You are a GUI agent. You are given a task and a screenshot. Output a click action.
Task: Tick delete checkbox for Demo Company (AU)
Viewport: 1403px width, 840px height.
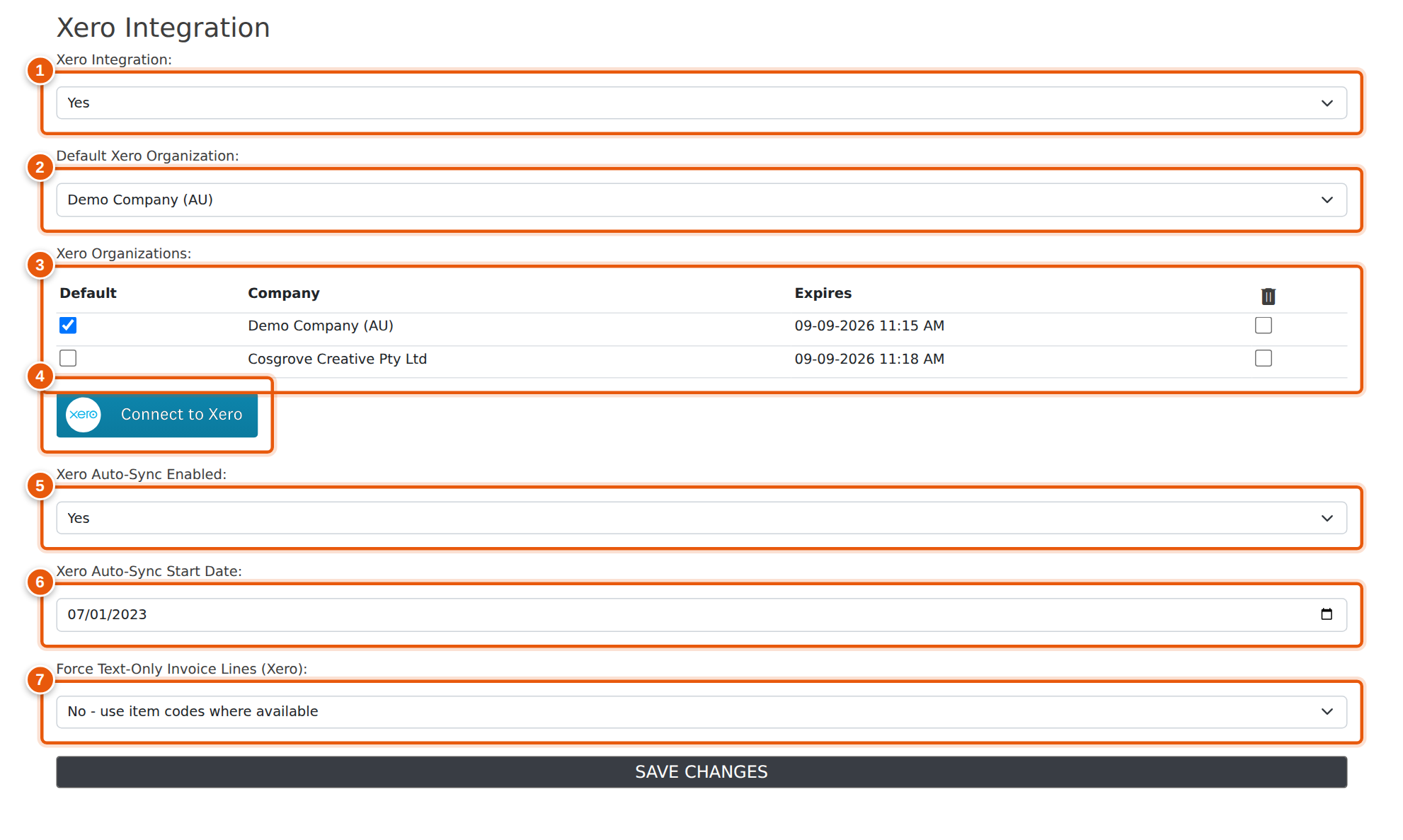coord(1264,326)
